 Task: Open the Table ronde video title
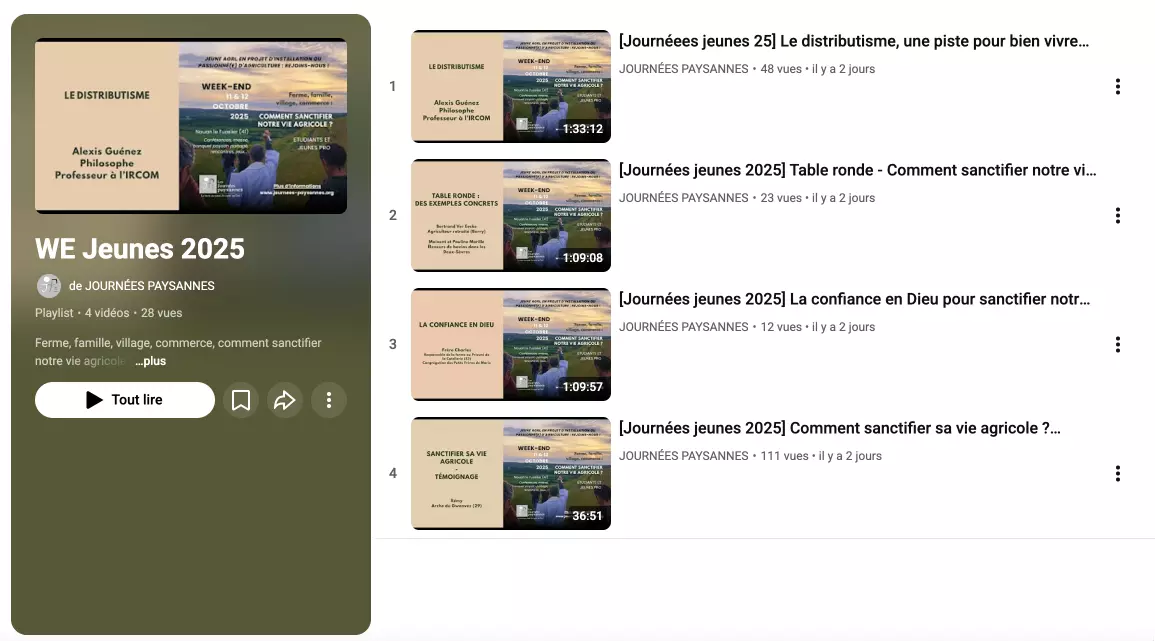(857, 171)
